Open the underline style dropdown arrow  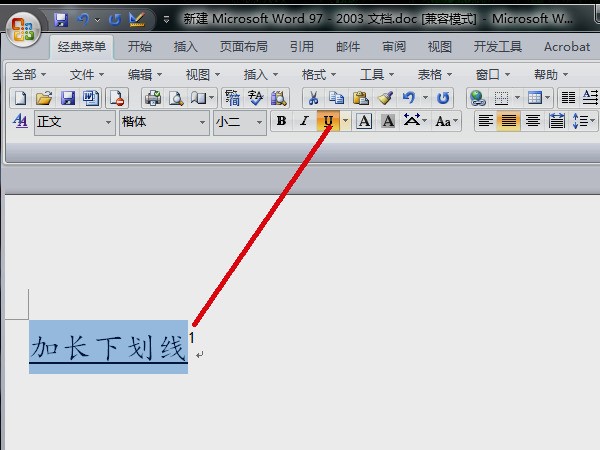coord(345,121)
